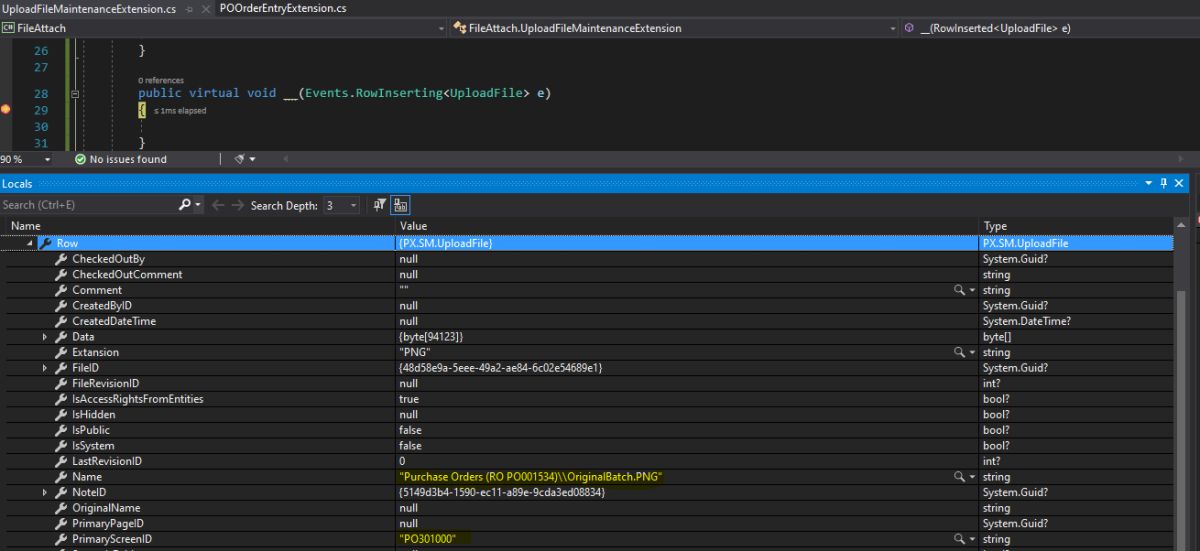This screenshot has width=1200, height=551.
Task: Click the code cleanup broom icon
Action: click(239, 159)
